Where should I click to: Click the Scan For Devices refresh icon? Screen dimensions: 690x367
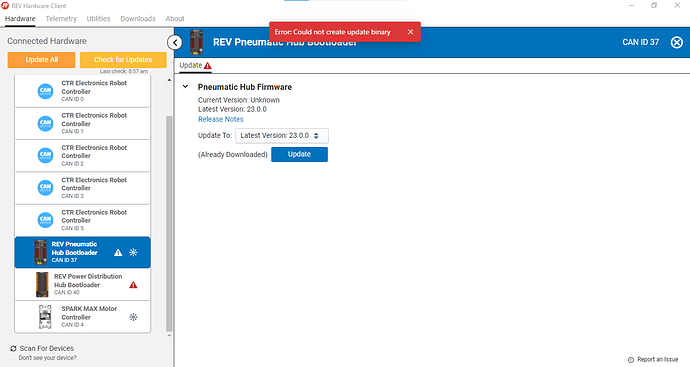click(13, 349)
